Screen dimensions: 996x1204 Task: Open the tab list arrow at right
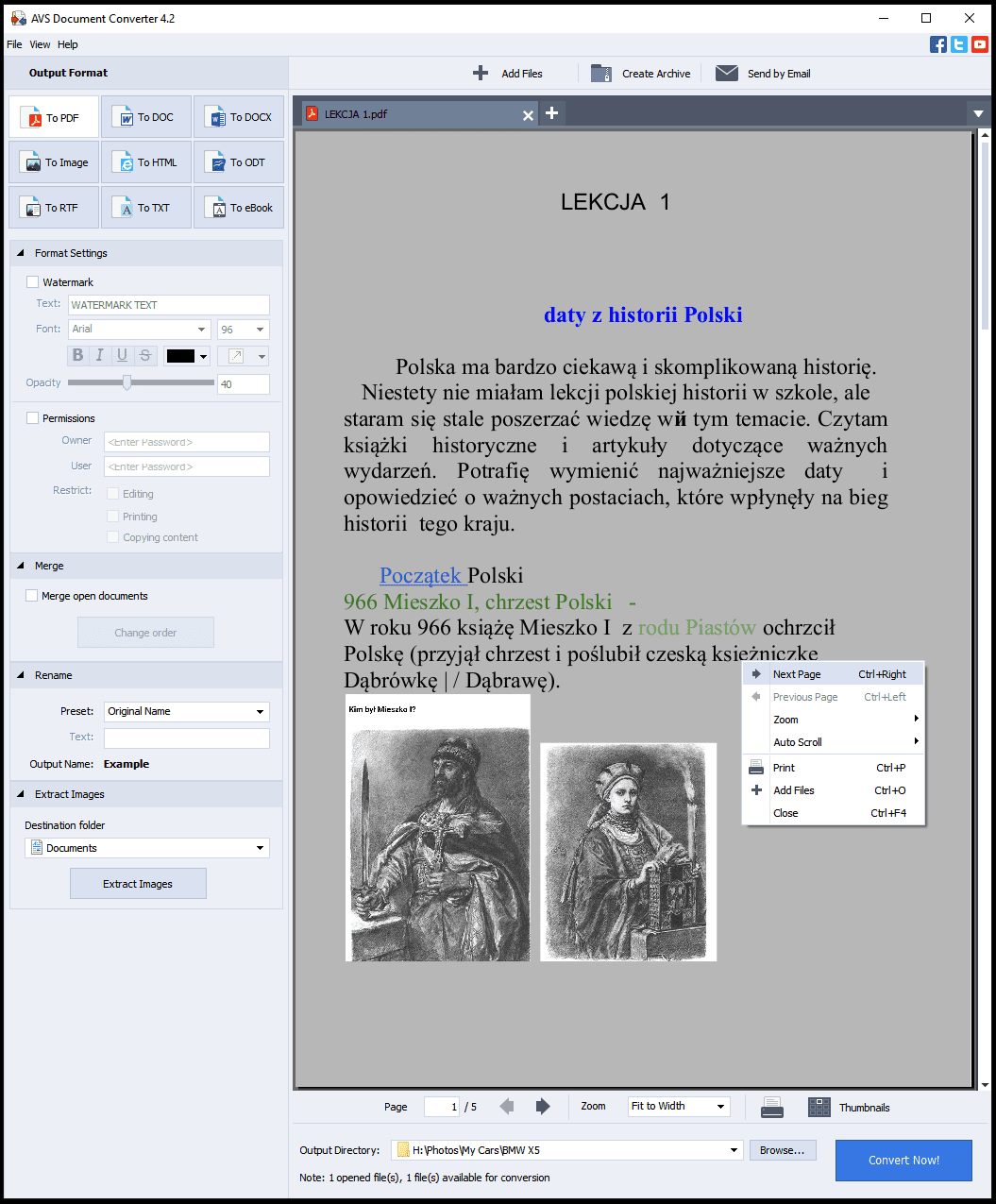tap(978, 114)
